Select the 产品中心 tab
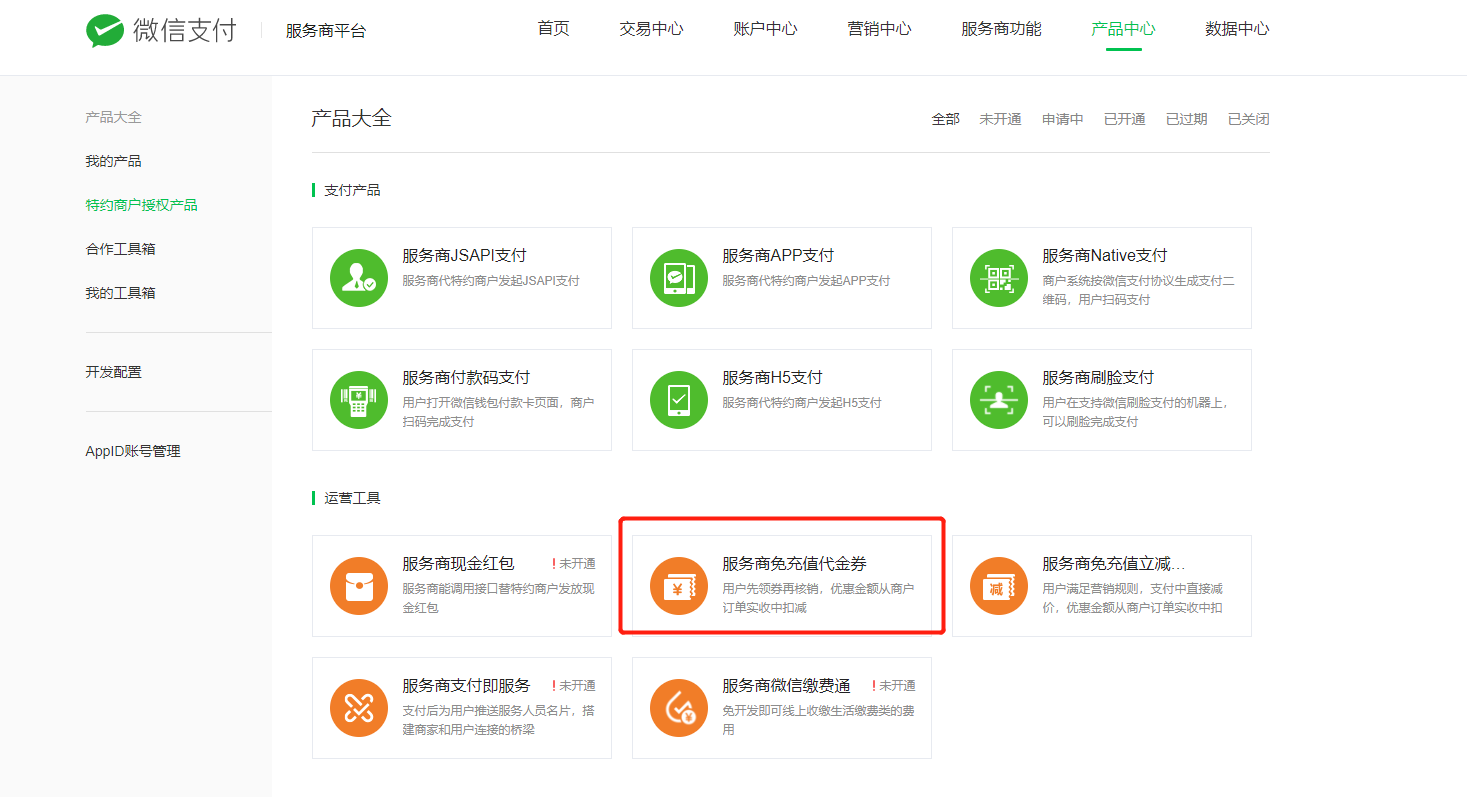 tap(1123, 29)
